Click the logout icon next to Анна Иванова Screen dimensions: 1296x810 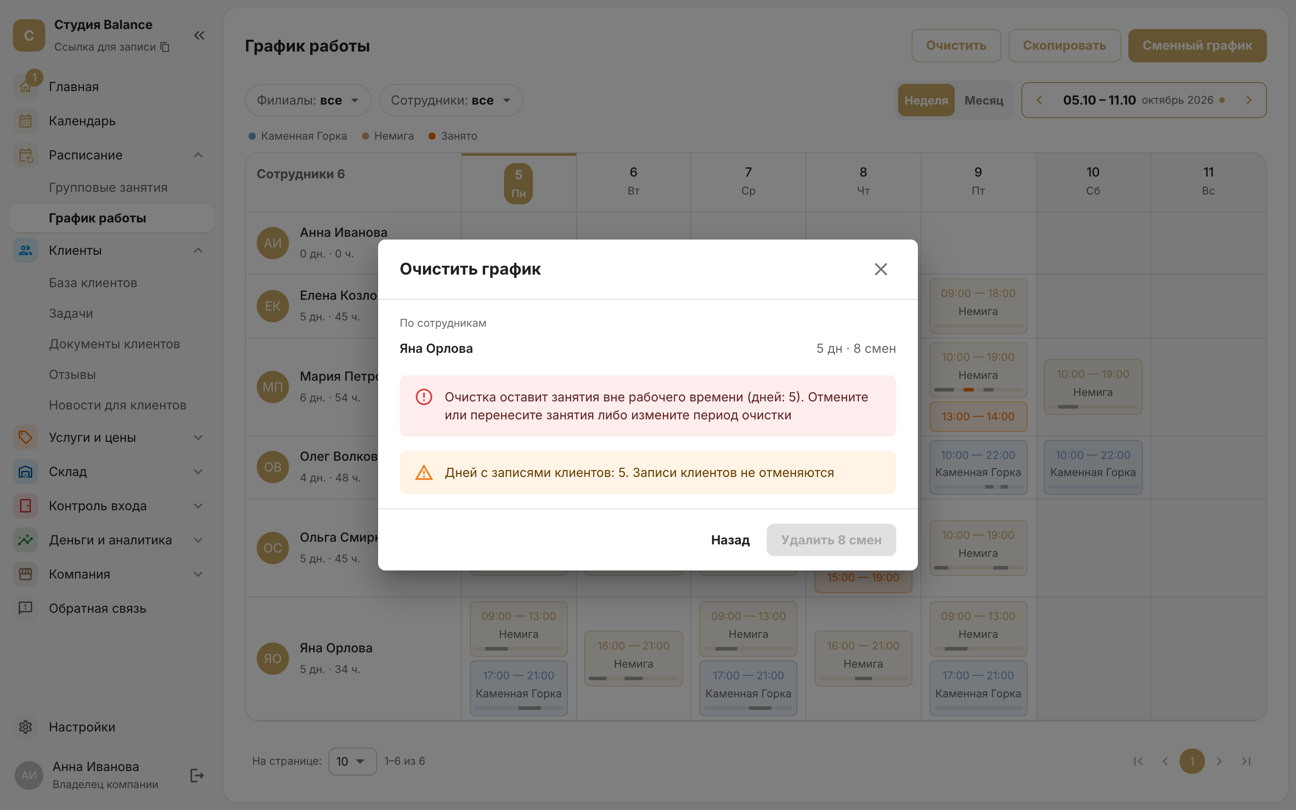[197, 775]
